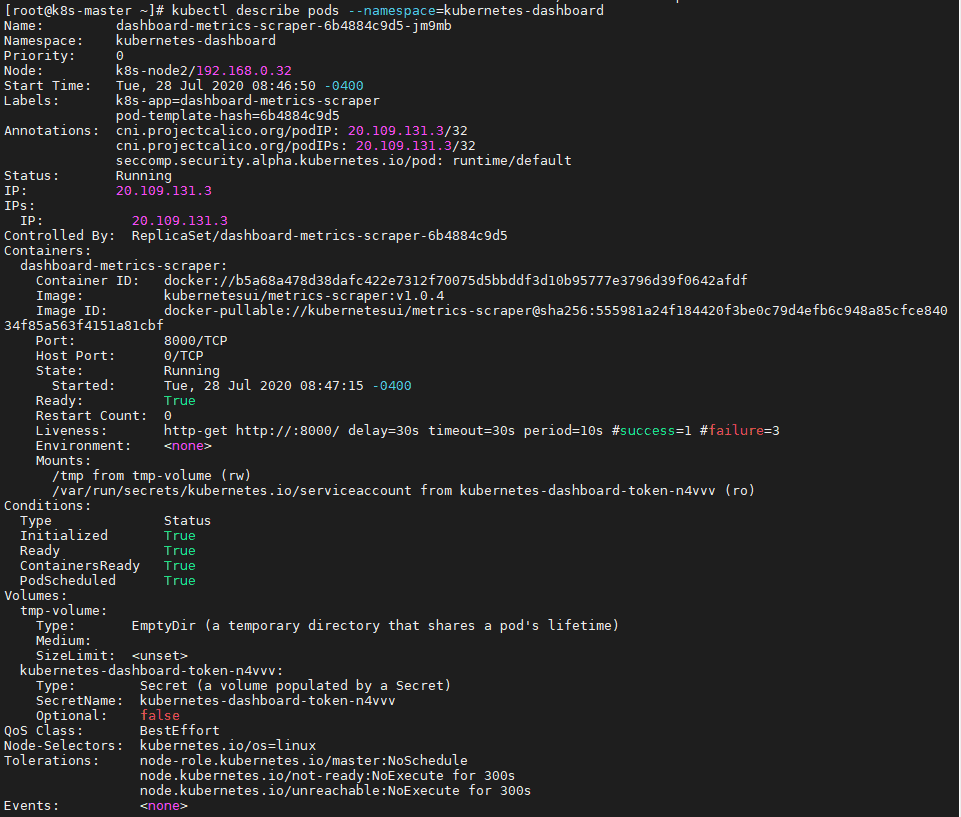
Task: Click the 'Initialized' condition type
Action: click(63, 536)
